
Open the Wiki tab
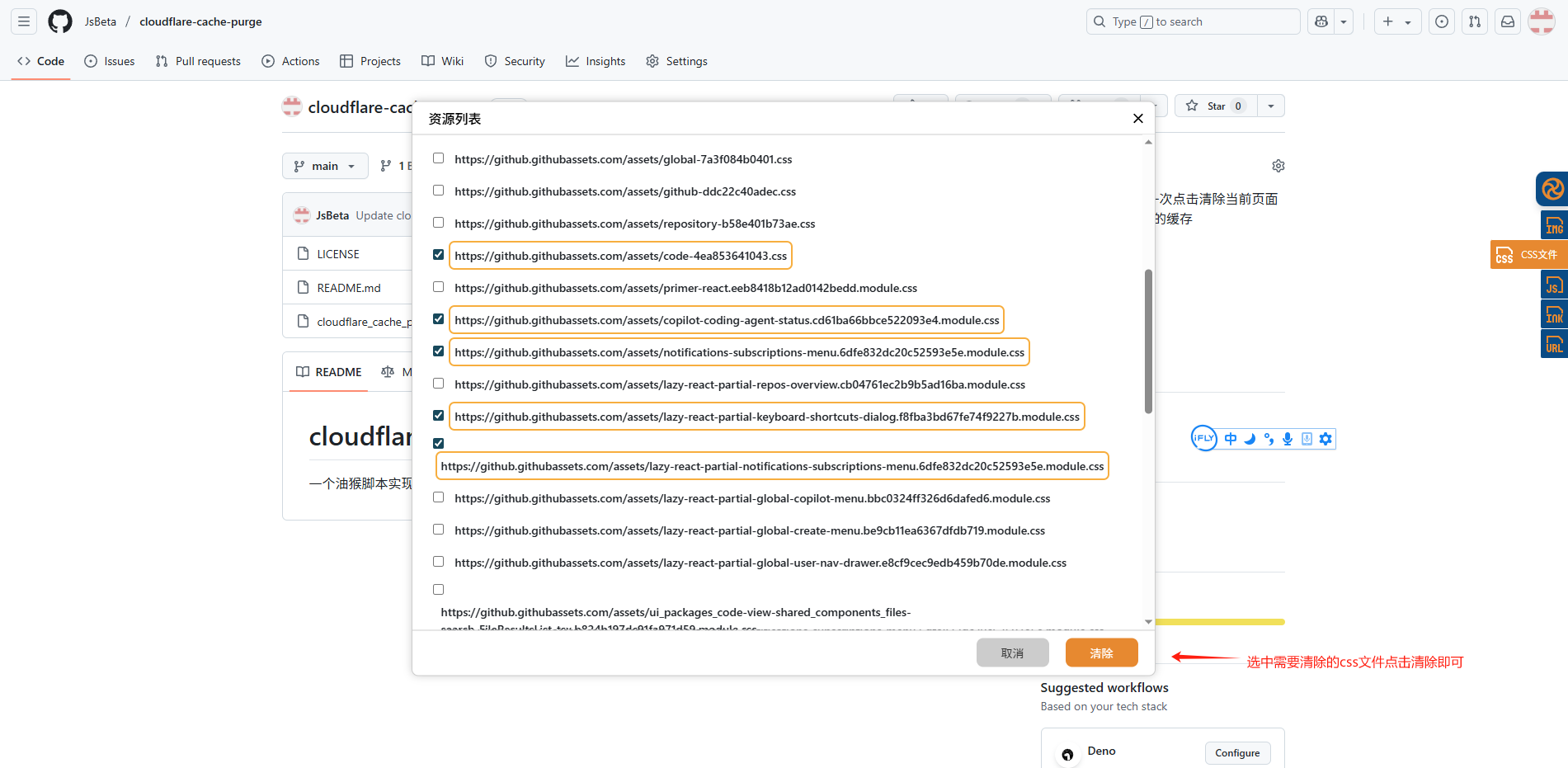(x=443, y=61)
